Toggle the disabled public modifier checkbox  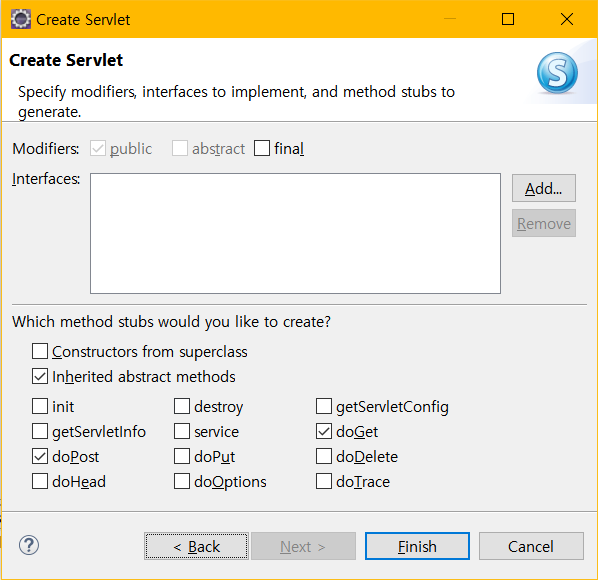98,148
